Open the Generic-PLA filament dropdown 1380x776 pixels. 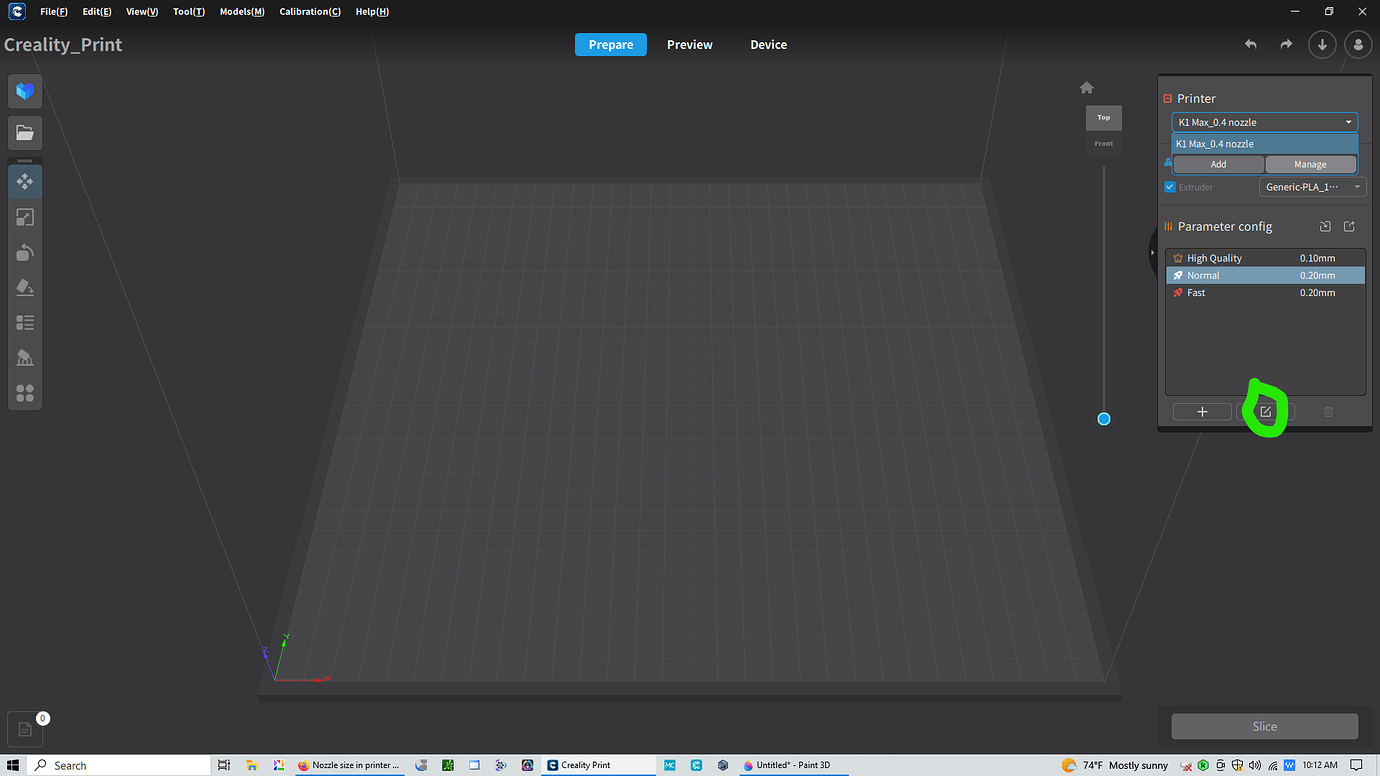point(1311,187)
